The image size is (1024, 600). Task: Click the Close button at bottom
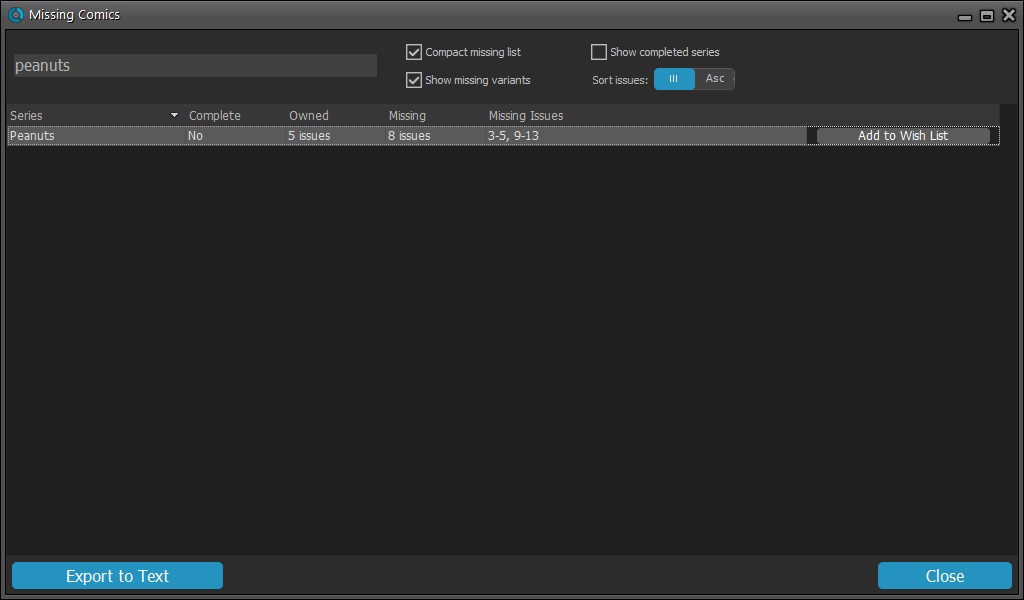point(944,576)
